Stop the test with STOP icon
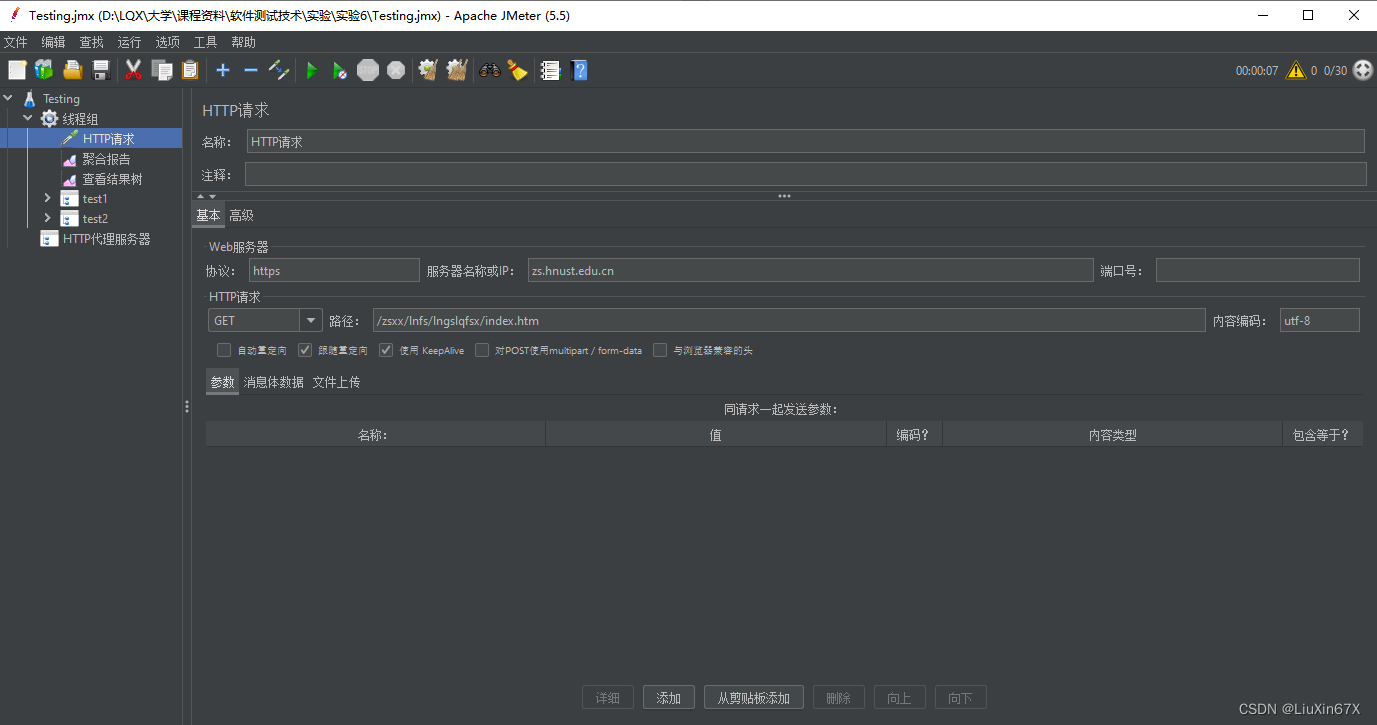The width and height of the screenshot is (1377, 725). pyautogui.click(x=368, y=70)
